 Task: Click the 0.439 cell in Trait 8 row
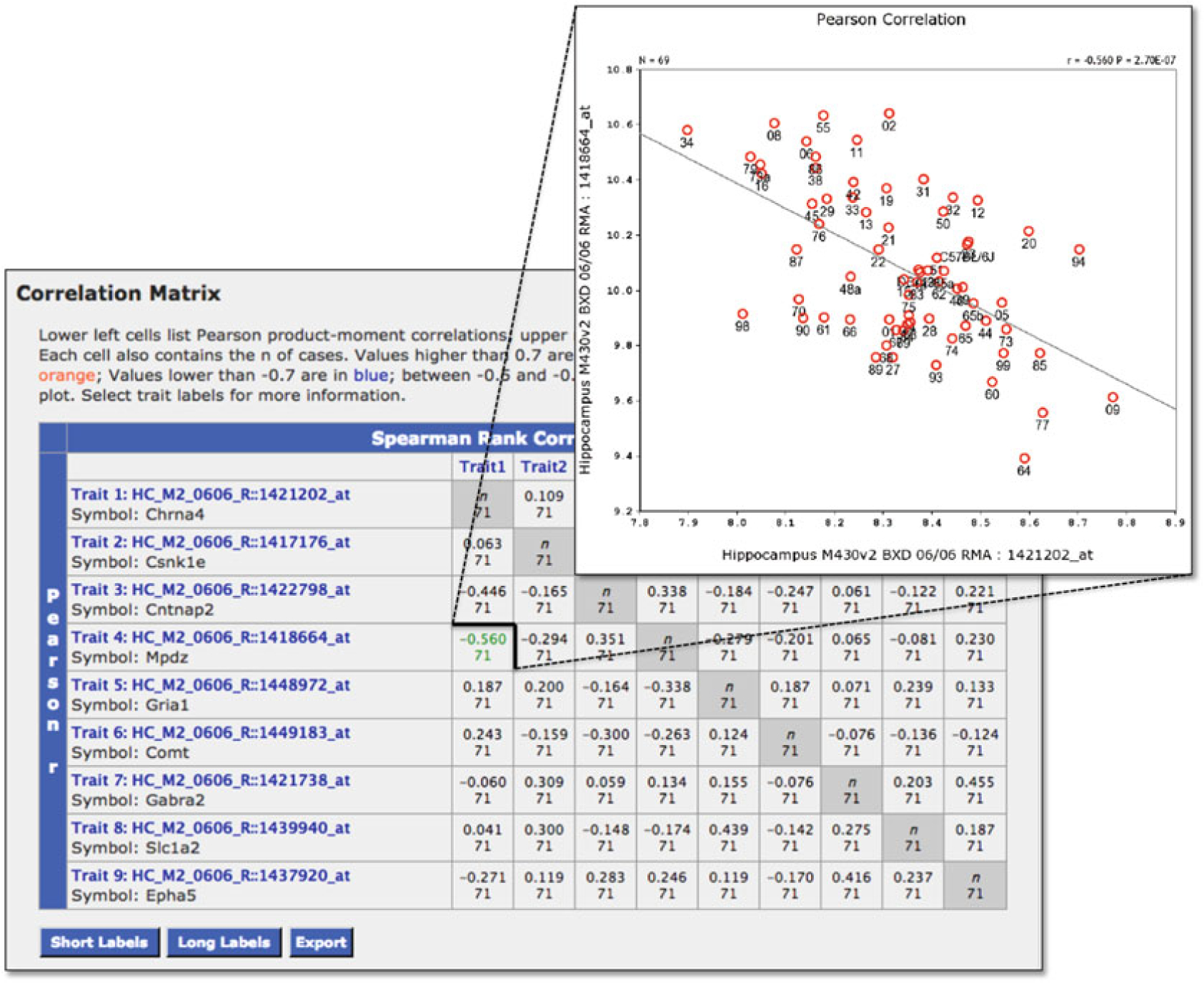pos(729,838)
